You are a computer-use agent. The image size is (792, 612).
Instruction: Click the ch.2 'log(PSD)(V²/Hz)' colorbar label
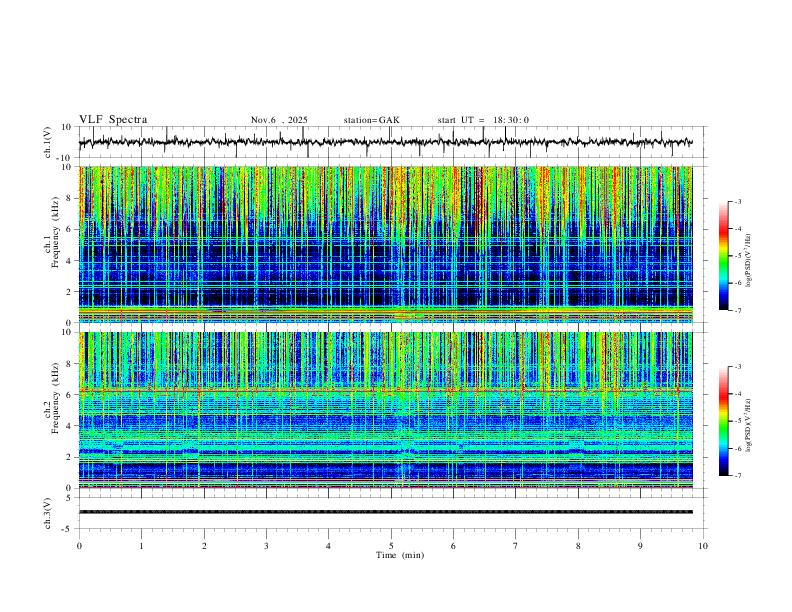coord(749,426)
